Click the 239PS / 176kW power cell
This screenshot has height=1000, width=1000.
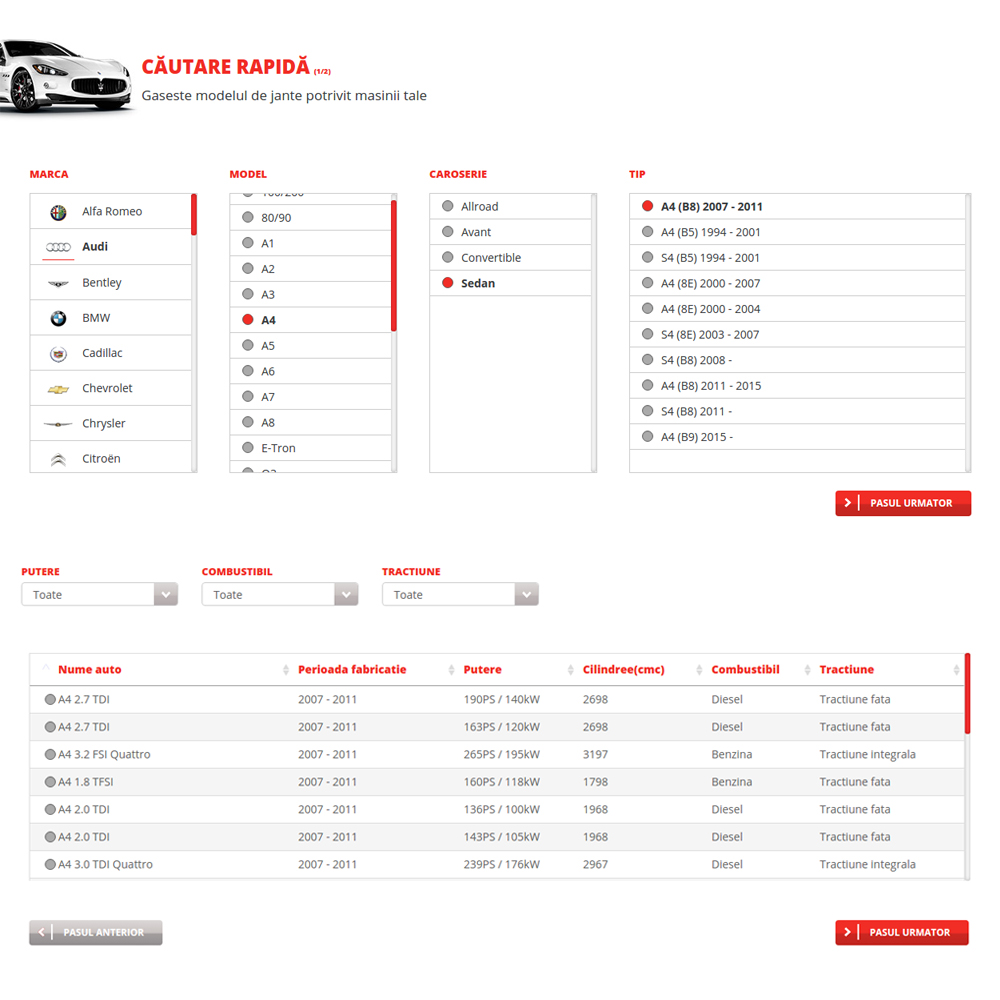pos(501,864)
